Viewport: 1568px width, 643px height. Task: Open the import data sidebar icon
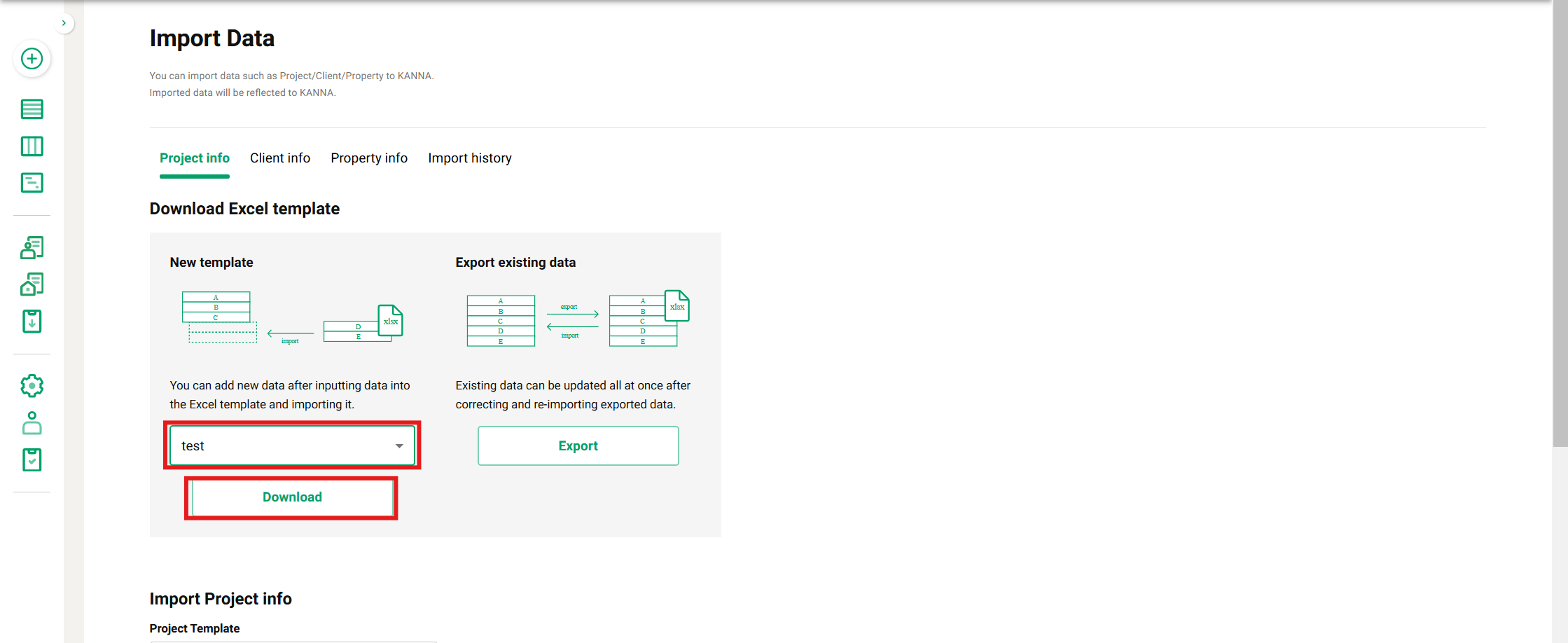pos(32,321)
